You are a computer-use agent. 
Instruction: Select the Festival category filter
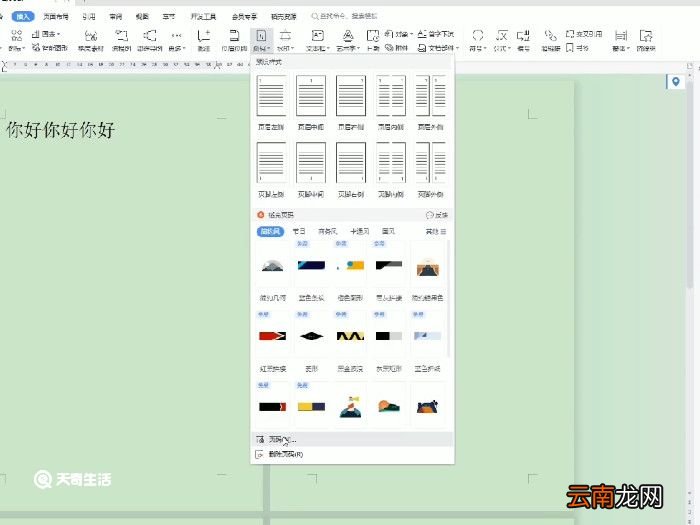pos(299,231)
